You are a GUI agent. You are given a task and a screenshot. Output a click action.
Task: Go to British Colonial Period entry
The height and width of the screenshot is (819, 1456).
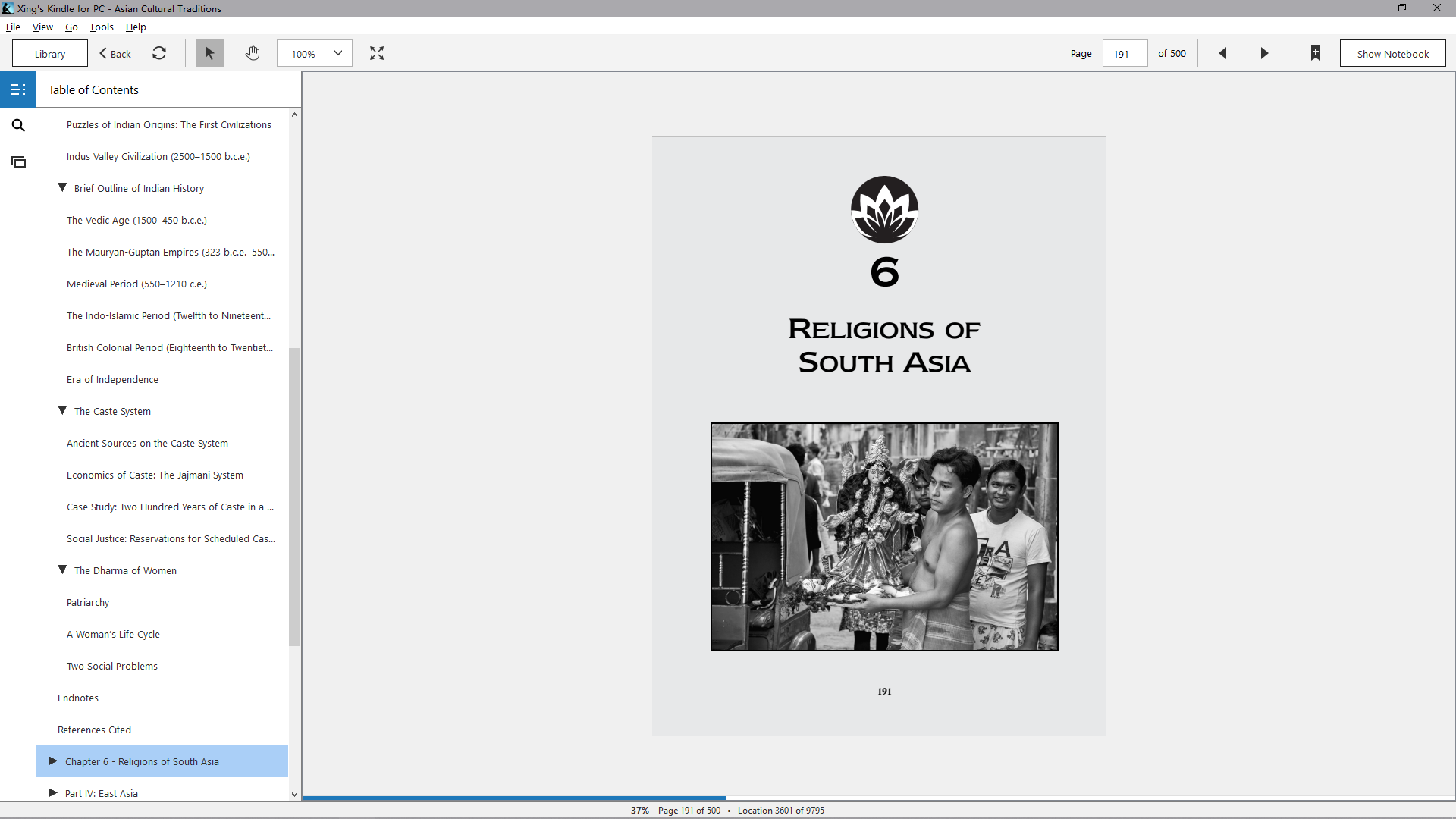pyautogui.click(x=170, y=348)
